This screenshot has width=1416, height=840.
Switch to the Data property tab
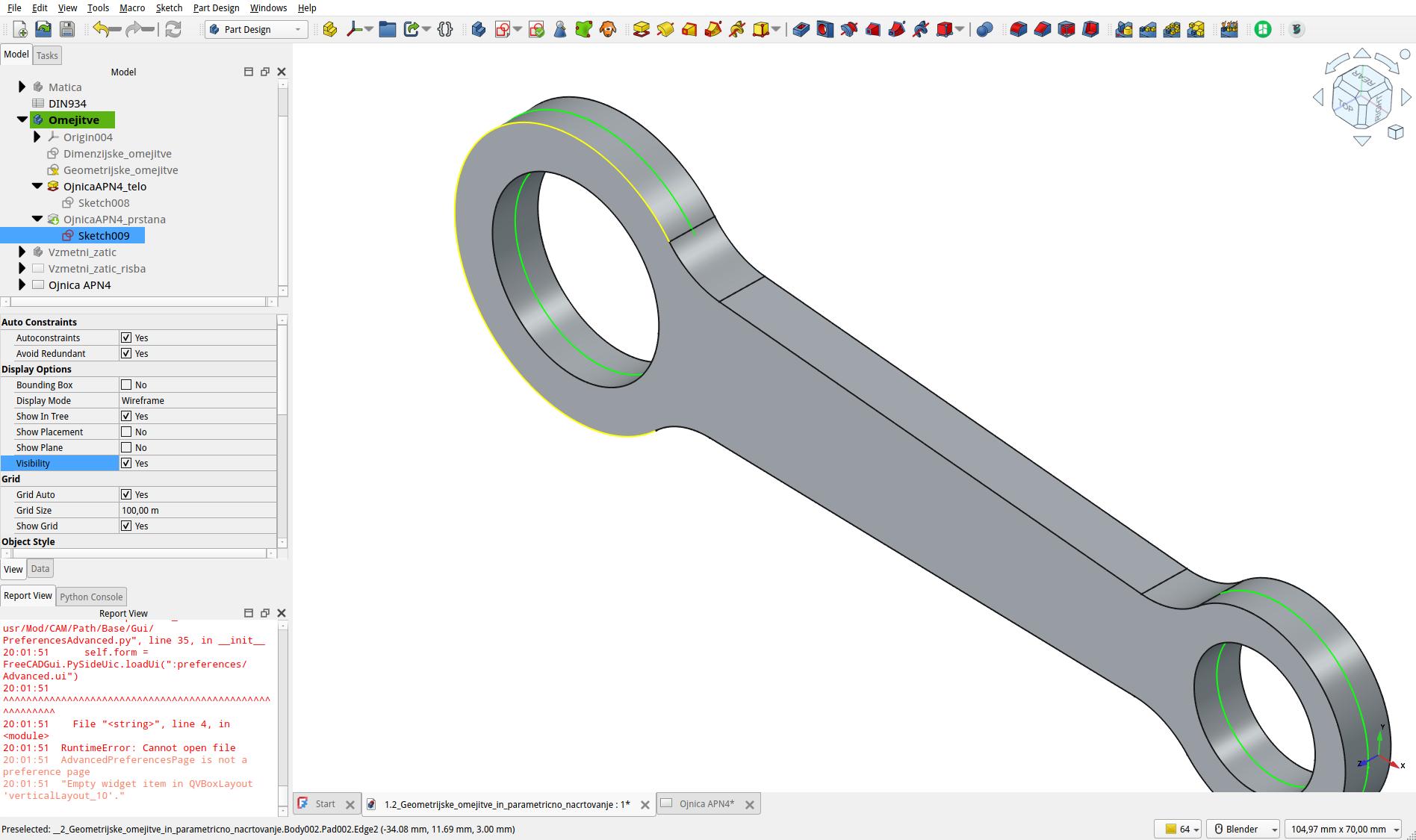[x=40, y=569]
